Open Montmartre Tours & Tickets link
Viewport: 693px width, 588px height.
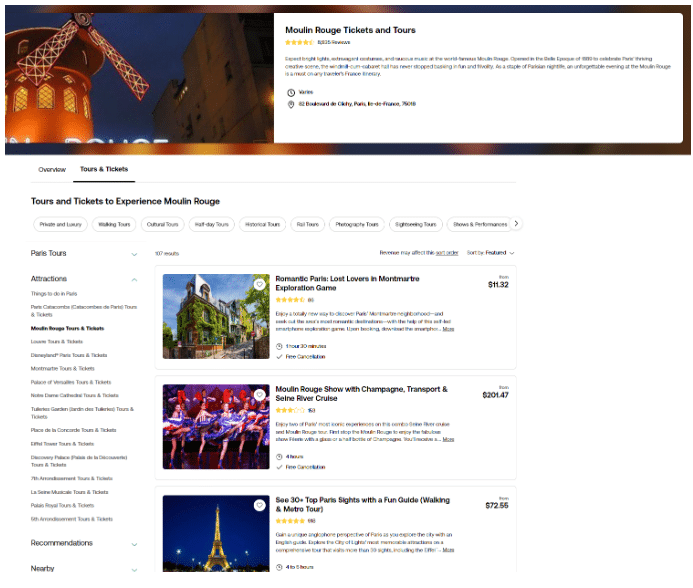[62, 368]
